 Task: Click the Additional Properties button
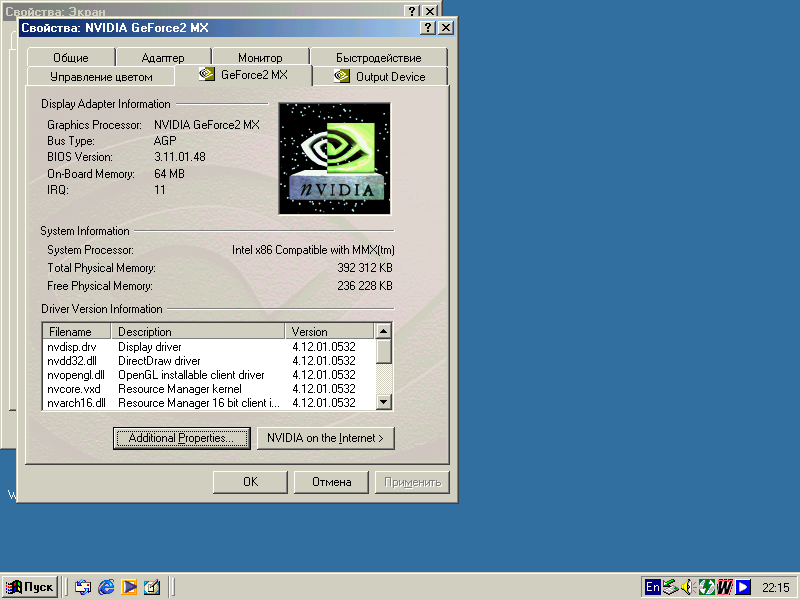coord(181,438)
